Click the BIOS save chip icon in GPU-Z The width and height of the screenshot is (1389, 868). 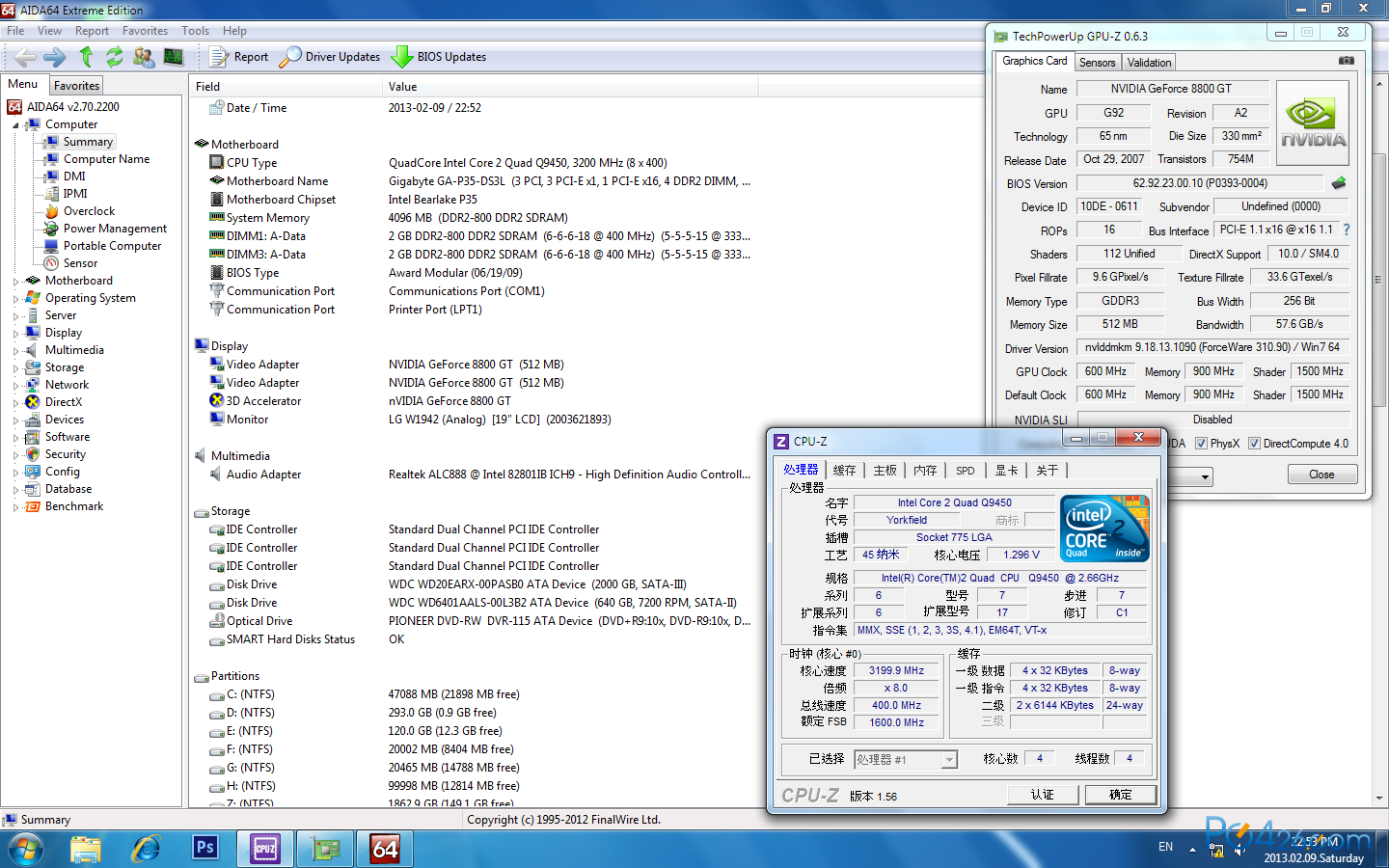(x=1339, y=182)
